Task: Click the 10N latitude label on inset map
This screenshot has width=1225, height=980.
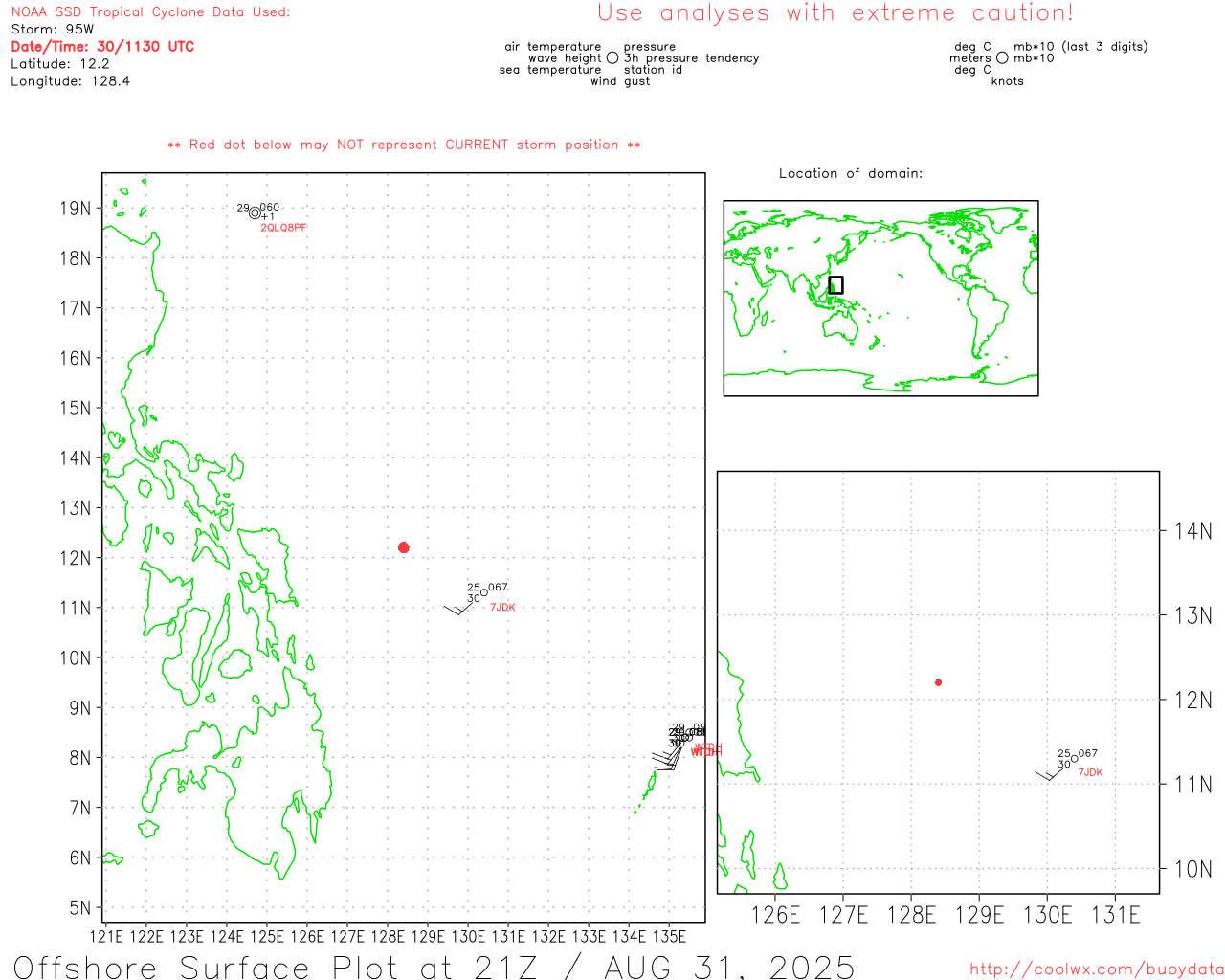Action: (1193, 870)
